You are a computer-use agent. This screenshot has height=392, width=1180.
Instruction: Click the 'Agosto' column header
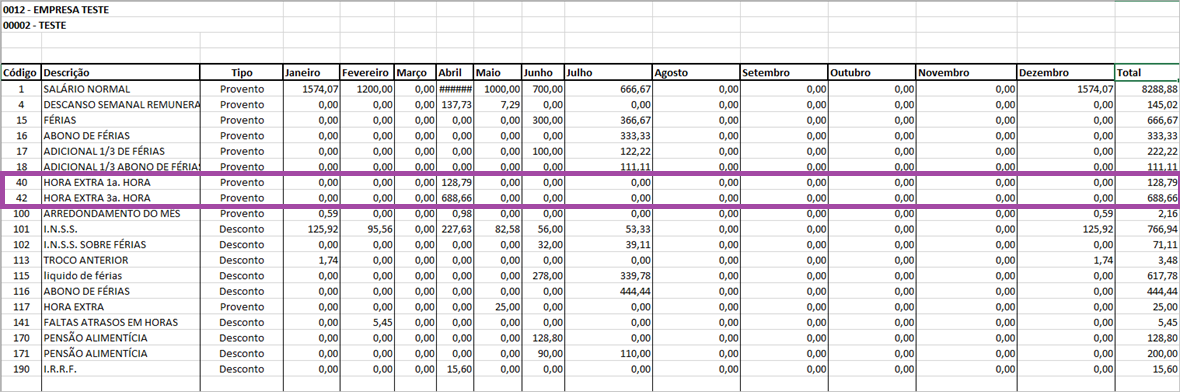(696, 73)
